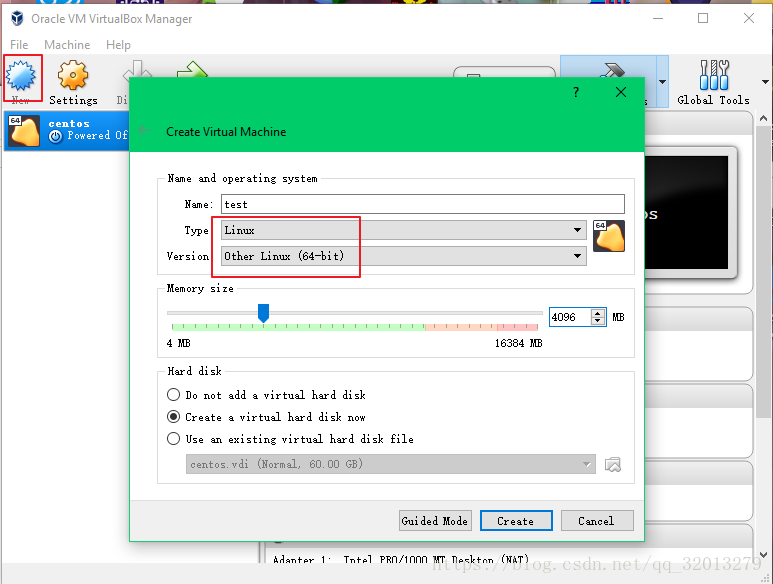Click the Start green arrow toolbar icon

pos(192,69)
